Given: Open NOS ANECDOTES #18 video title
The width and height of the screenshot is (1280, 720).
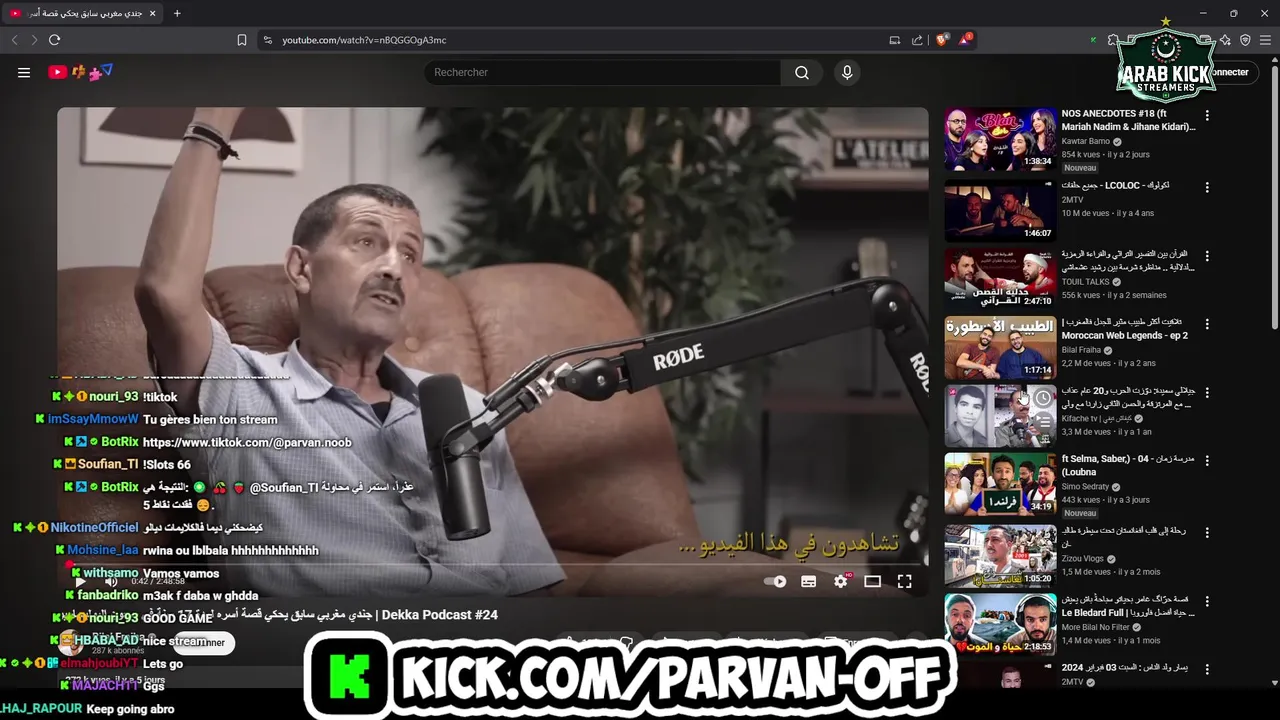Looking at the screenshot, I should 1128,120.
